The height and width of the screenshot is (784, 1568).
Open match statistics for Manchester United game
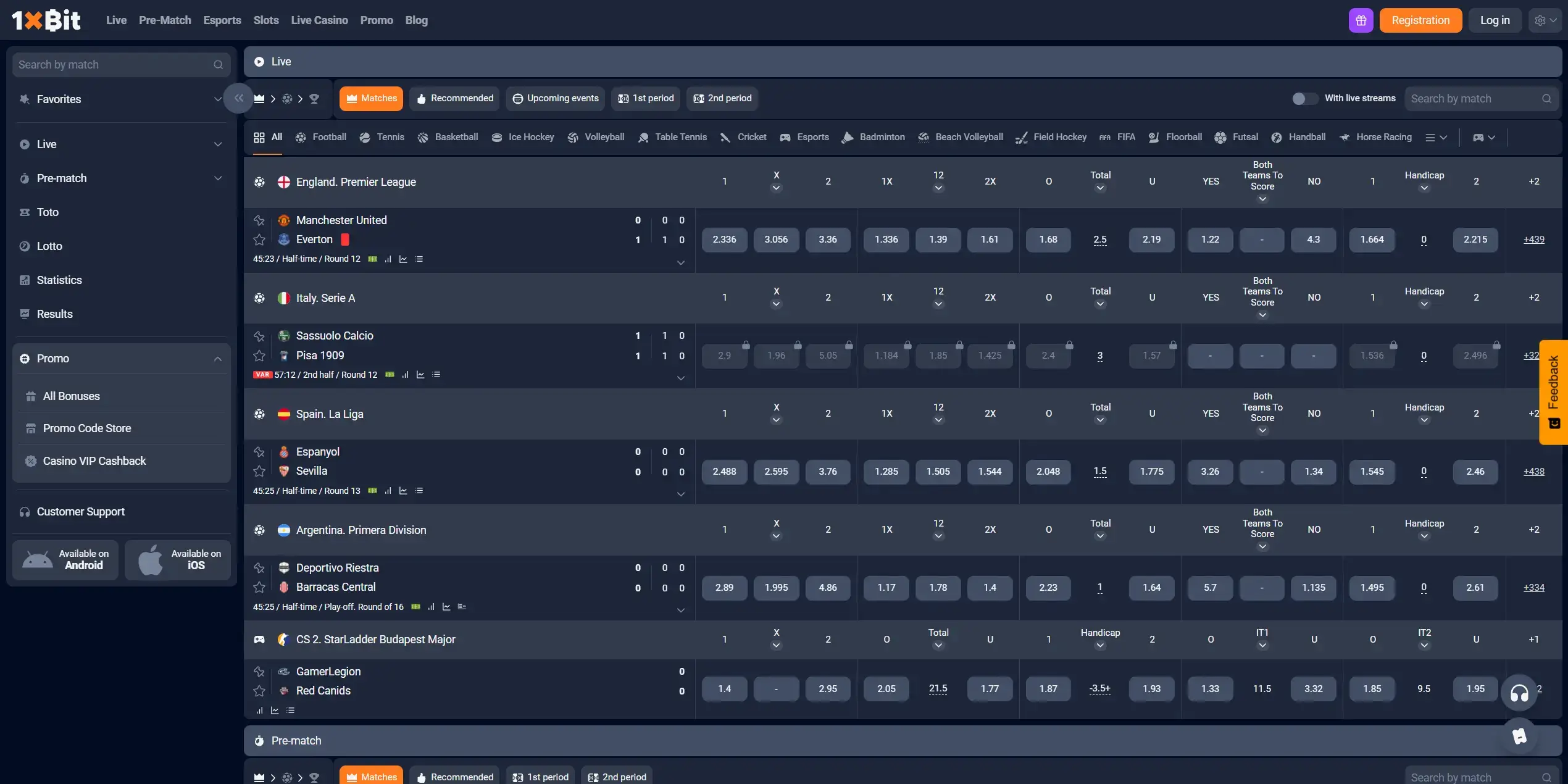coord(389,259)
